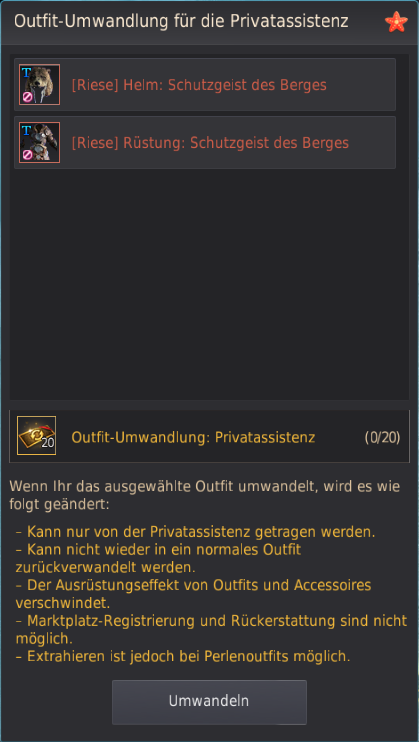Click the 'Outfit-Umwandlung: Privatassistenz' item label
Viewport: 419px width, 742px height.
(x=193, y=437)
